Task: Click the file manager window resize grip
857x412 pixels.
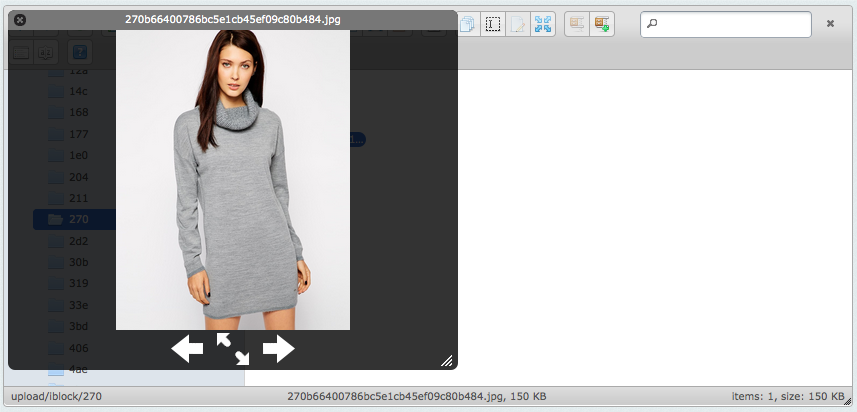Action: pos(848,401)
